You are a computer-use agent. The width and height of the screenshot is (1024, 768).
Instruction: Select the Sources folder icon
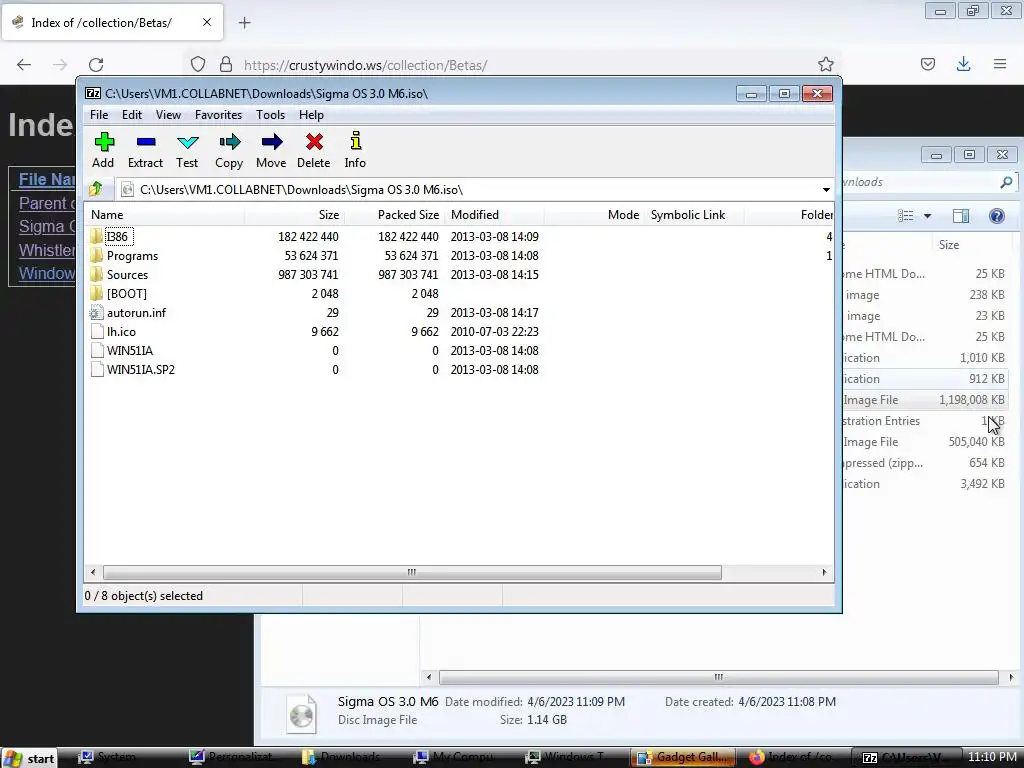[x=97, y=274]
